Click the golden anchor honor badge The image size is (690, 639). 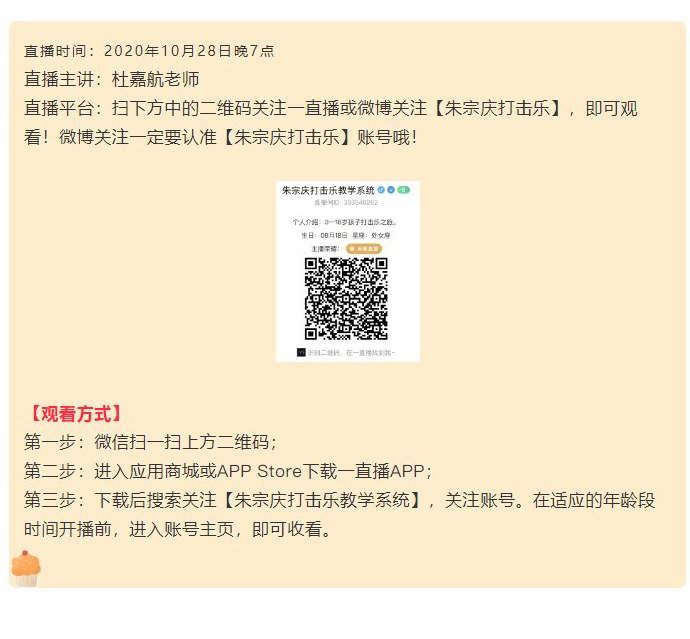pyautogui.click(x=364, y=249)
